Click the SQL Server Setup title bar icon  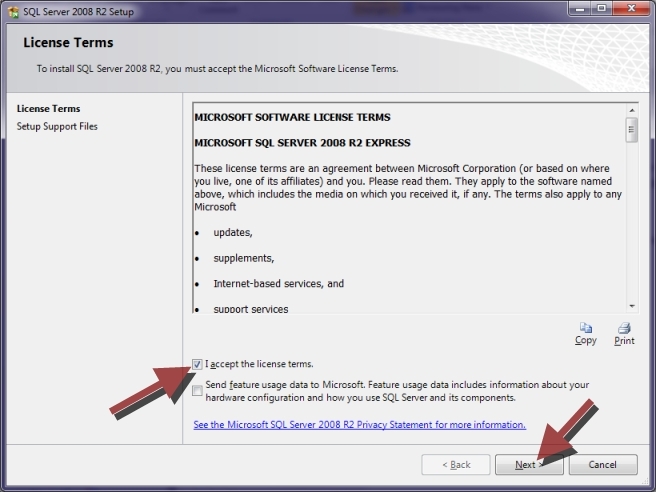(13, 12)
